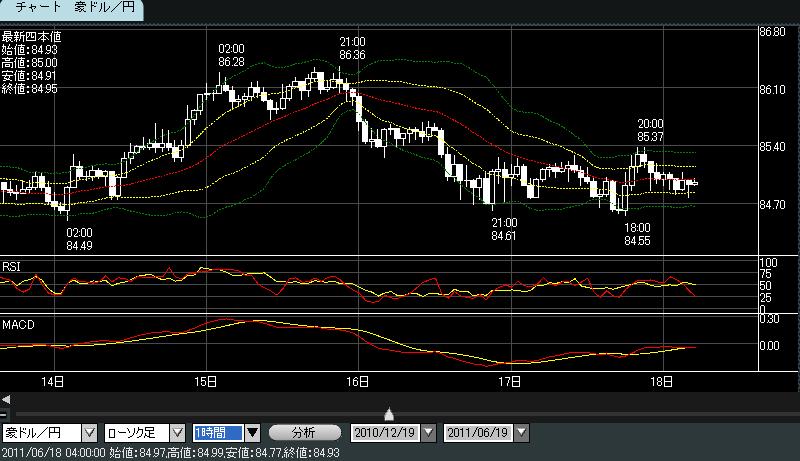Open the 1時間 timeframe dropdown arrow
800x461 pixels.
point(252,432)
